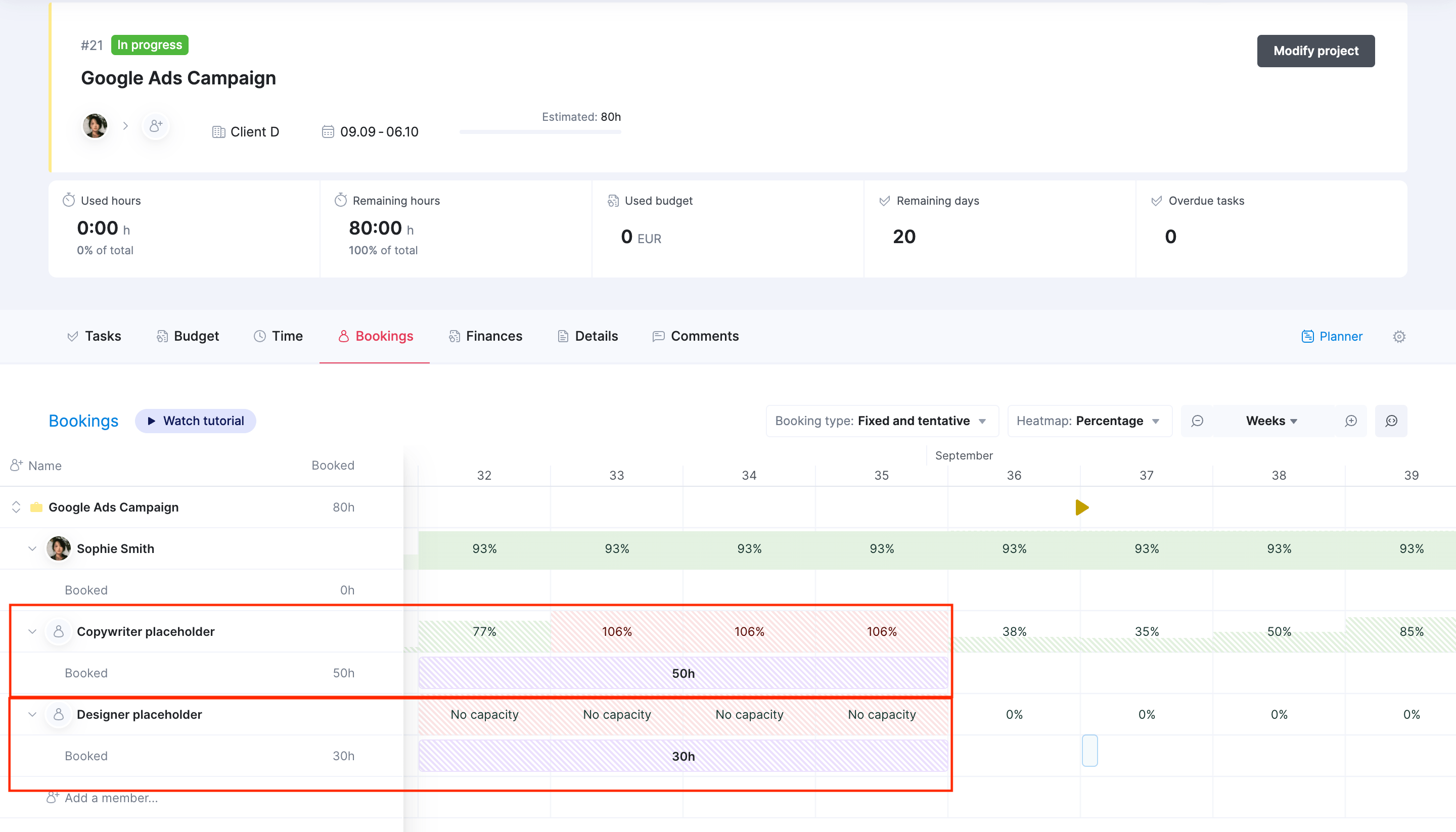Click the Modify project button

[x=1315, y=51]
